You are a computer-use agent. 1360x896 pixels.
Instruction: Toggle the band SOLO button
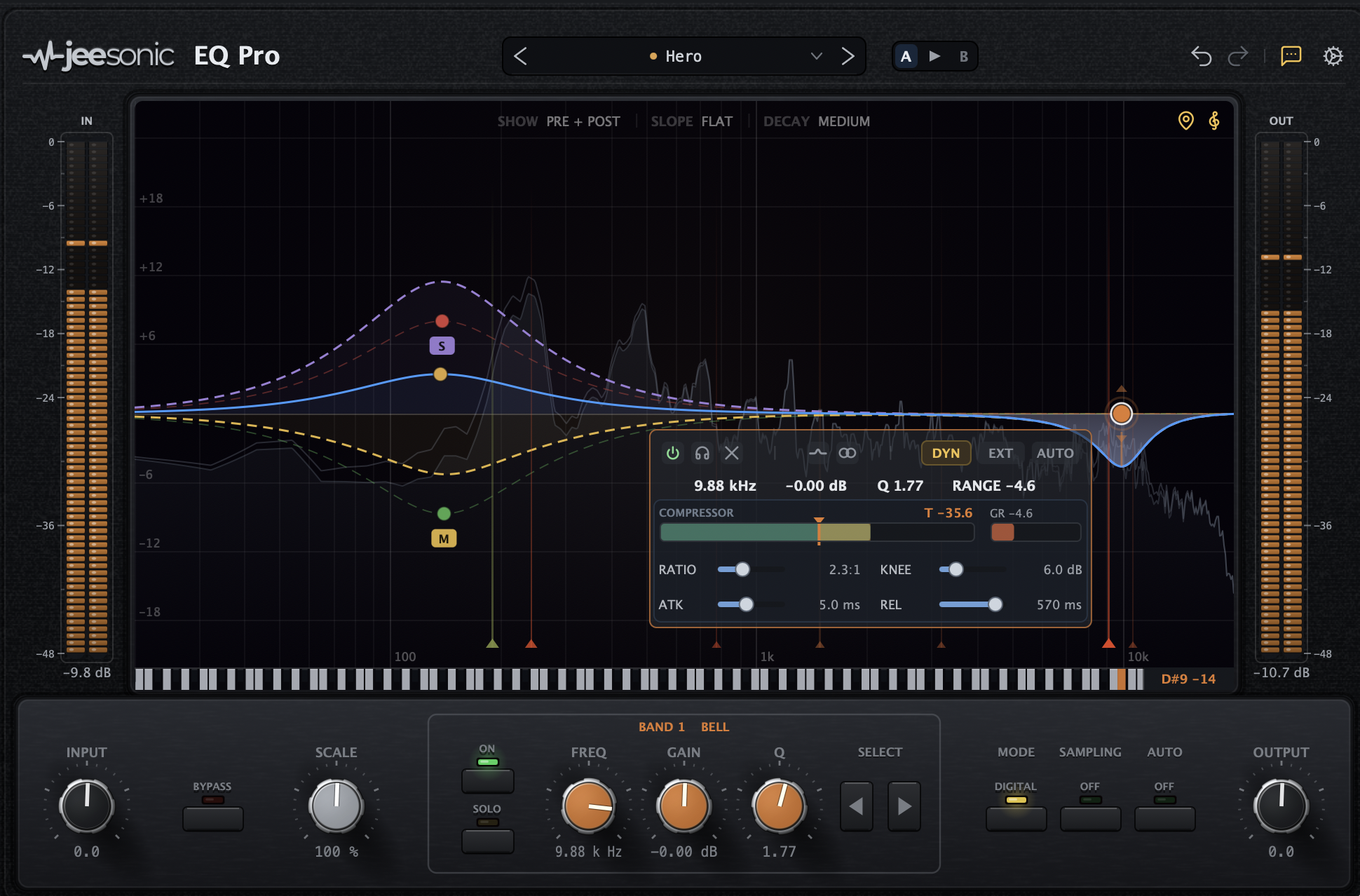[x=487, y=841]
